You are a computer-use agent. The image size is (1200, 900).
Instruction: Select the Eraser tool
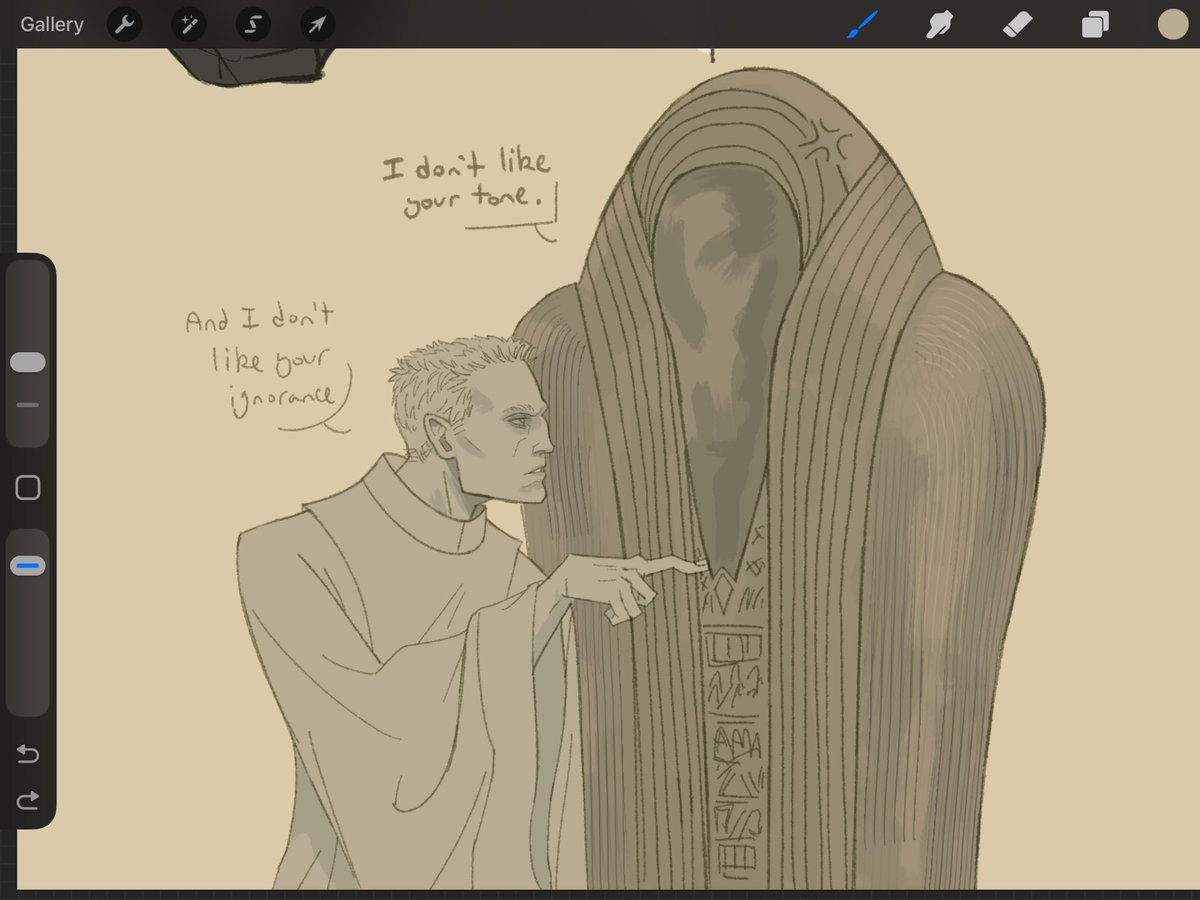1017,24
